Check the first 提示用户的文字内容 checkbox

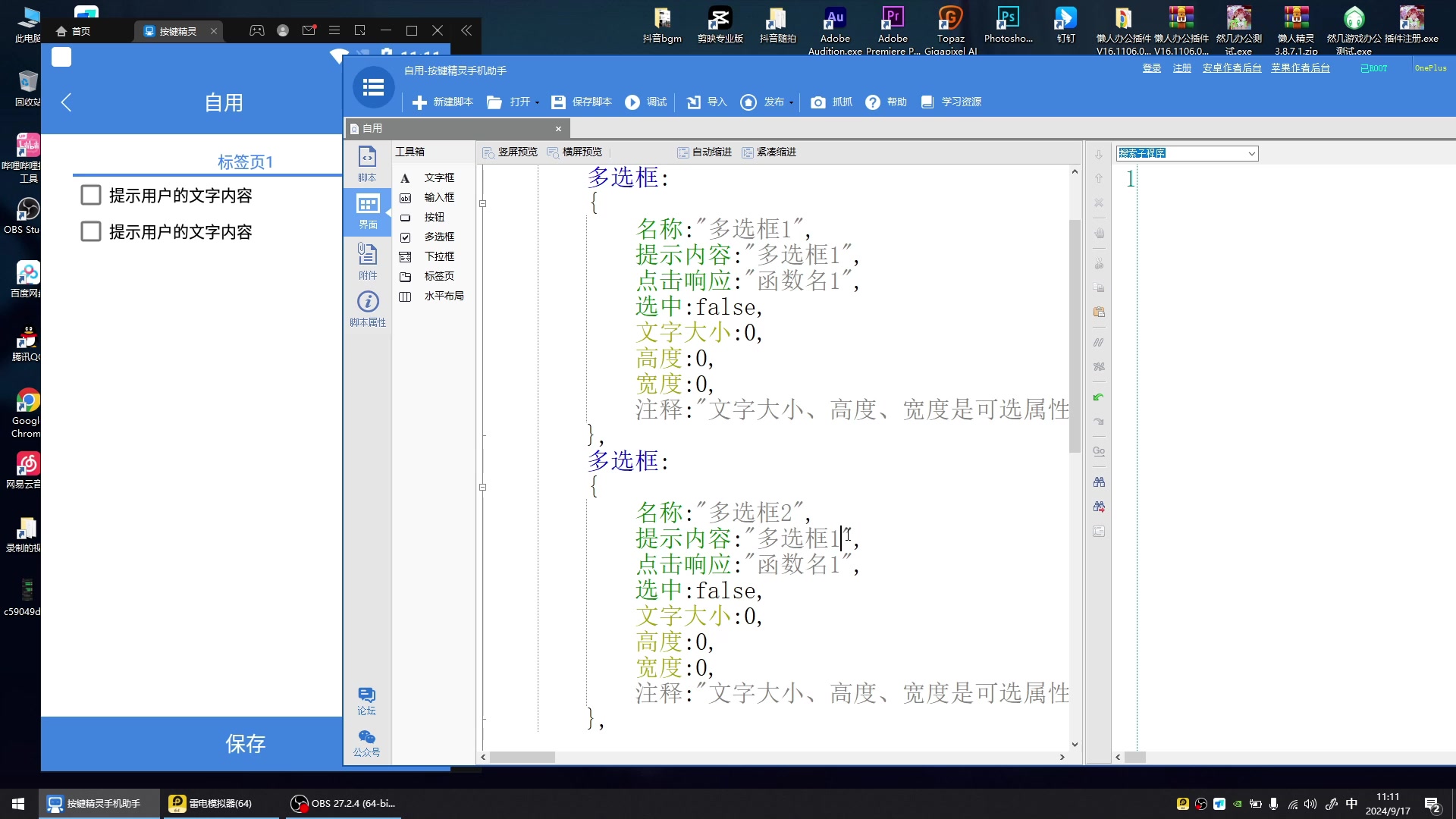pos(91,196)
